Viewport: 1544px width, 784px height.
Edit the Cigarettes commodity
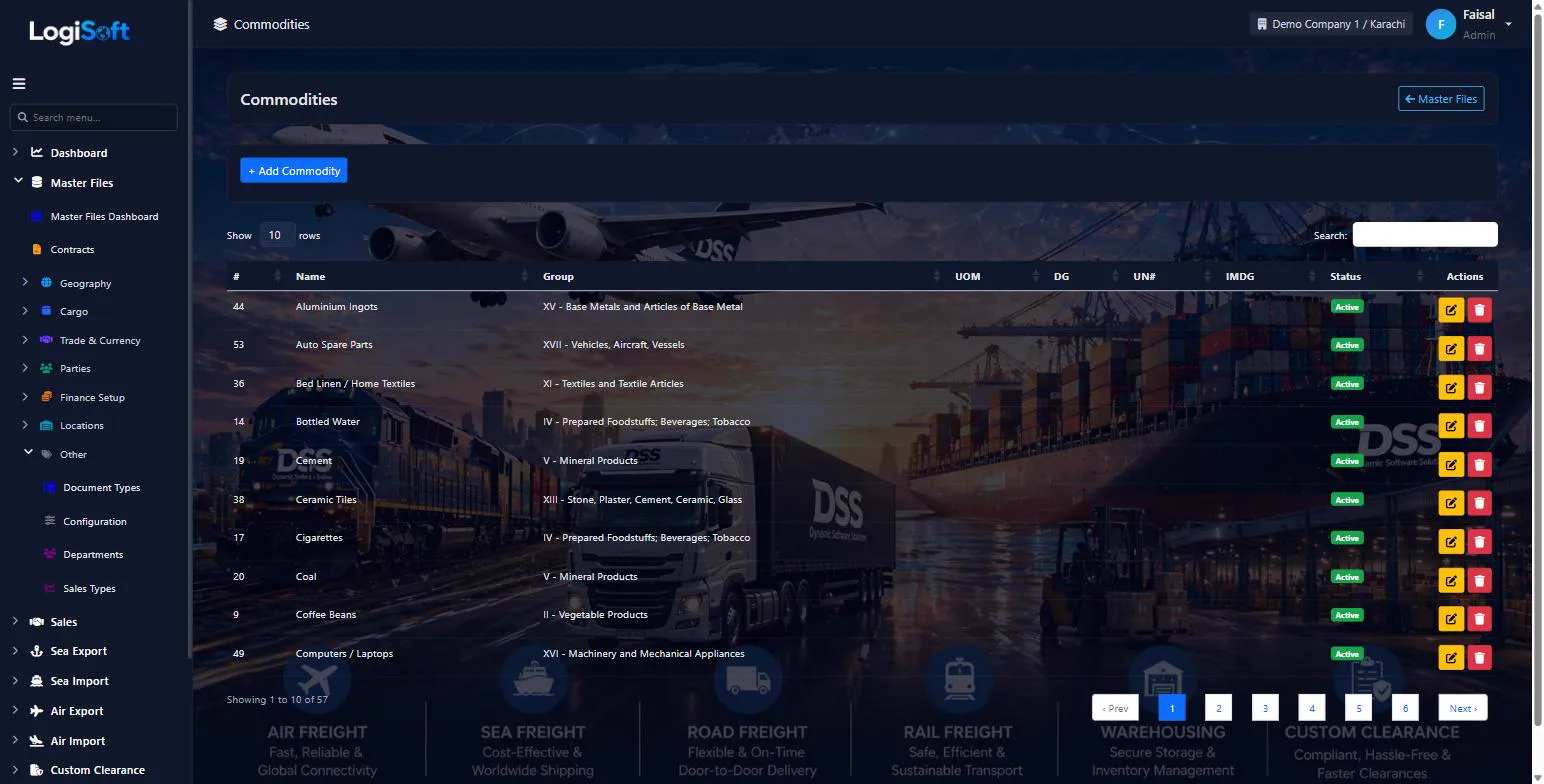tap(1451, 541)
